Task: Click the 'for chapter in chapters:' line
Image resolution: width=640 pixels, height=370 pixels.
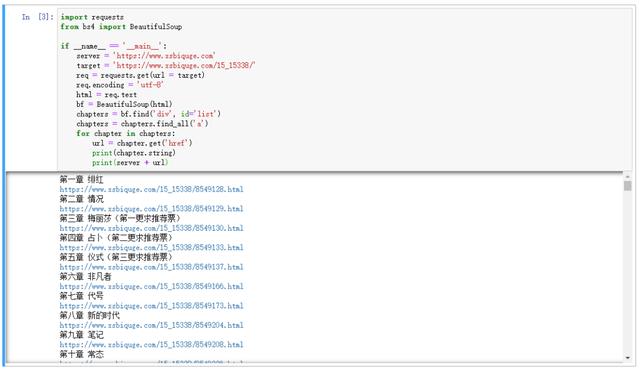Action: click(x=126, y=134)
